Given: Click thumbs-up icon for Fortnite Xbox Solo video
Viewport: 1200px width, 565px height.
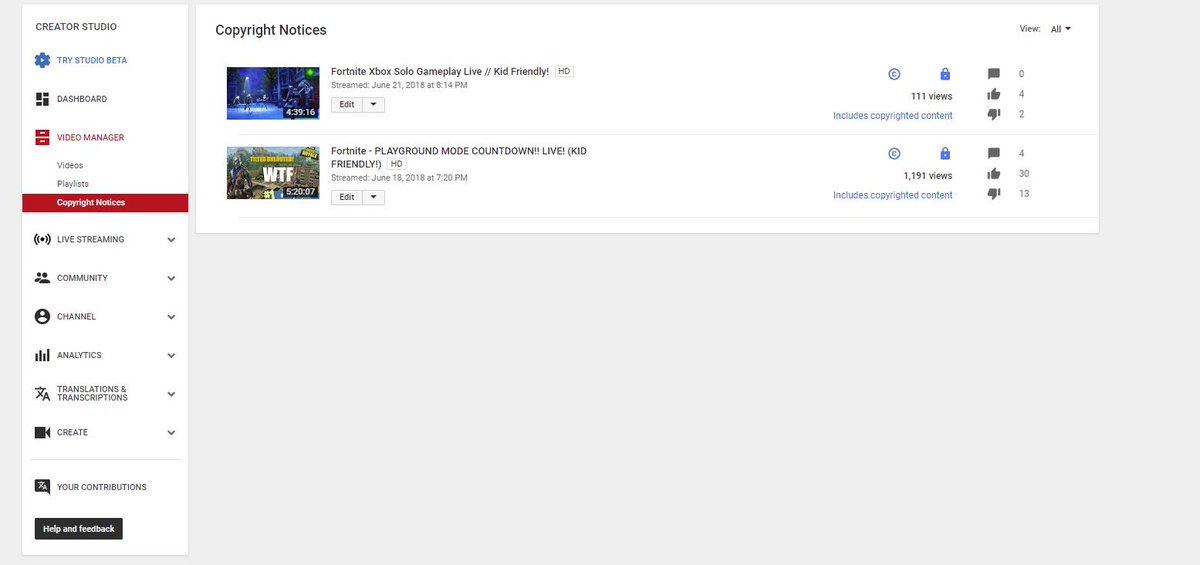Looking at the screenshot, I should point(994,94).
